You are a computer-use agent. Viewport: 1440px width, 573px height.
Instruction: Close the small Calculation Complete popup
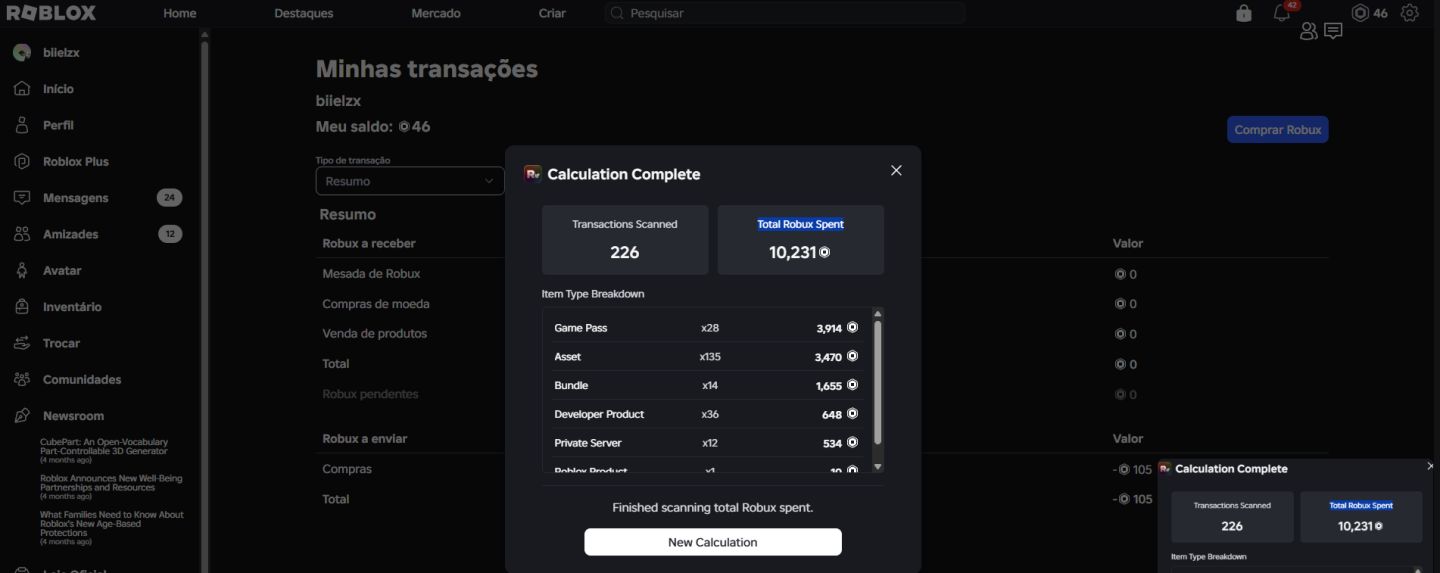1431,466
